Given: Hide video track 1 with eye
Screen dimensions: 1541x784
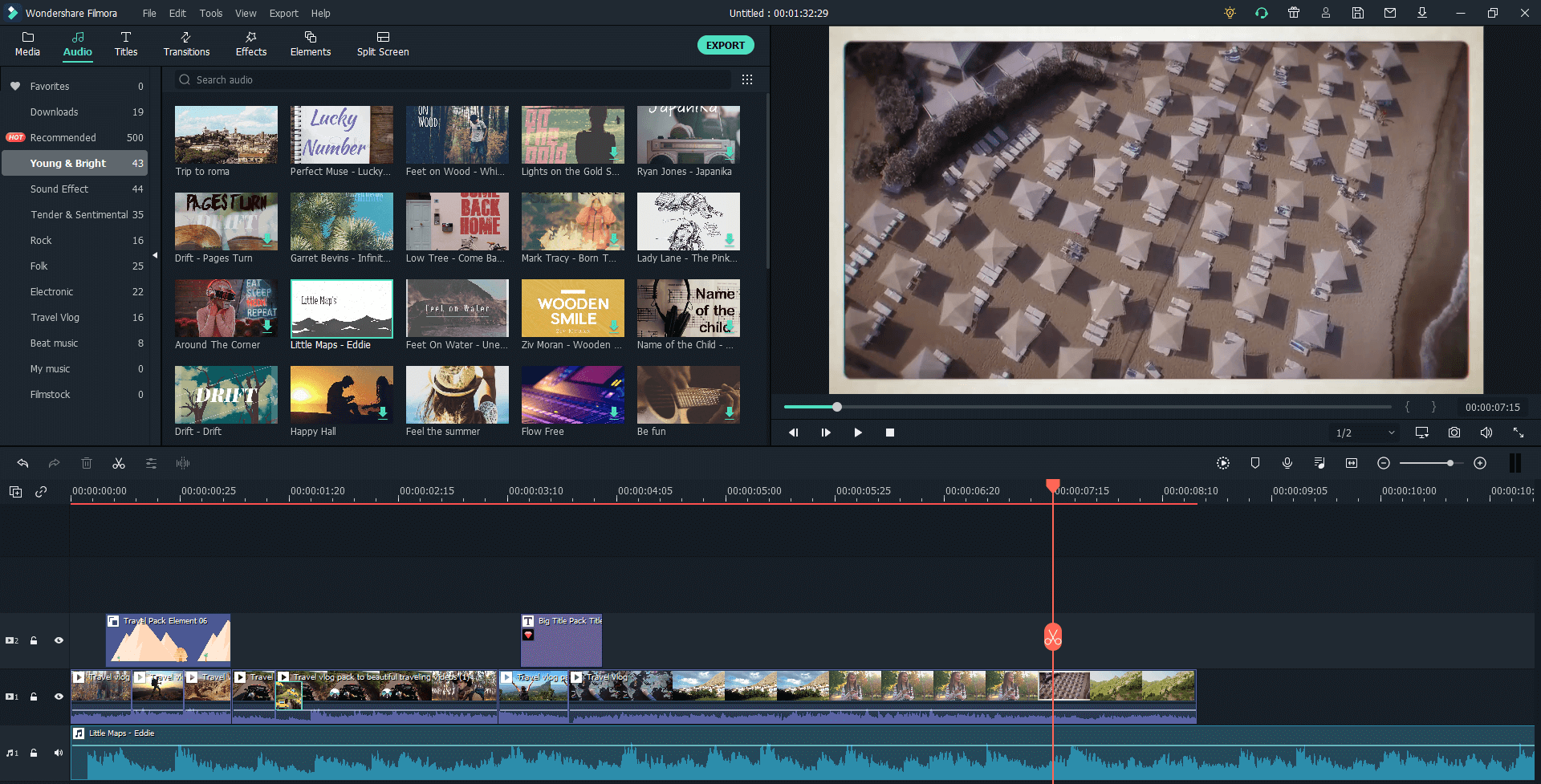Looking at the screenshot, I should [59, 697].
